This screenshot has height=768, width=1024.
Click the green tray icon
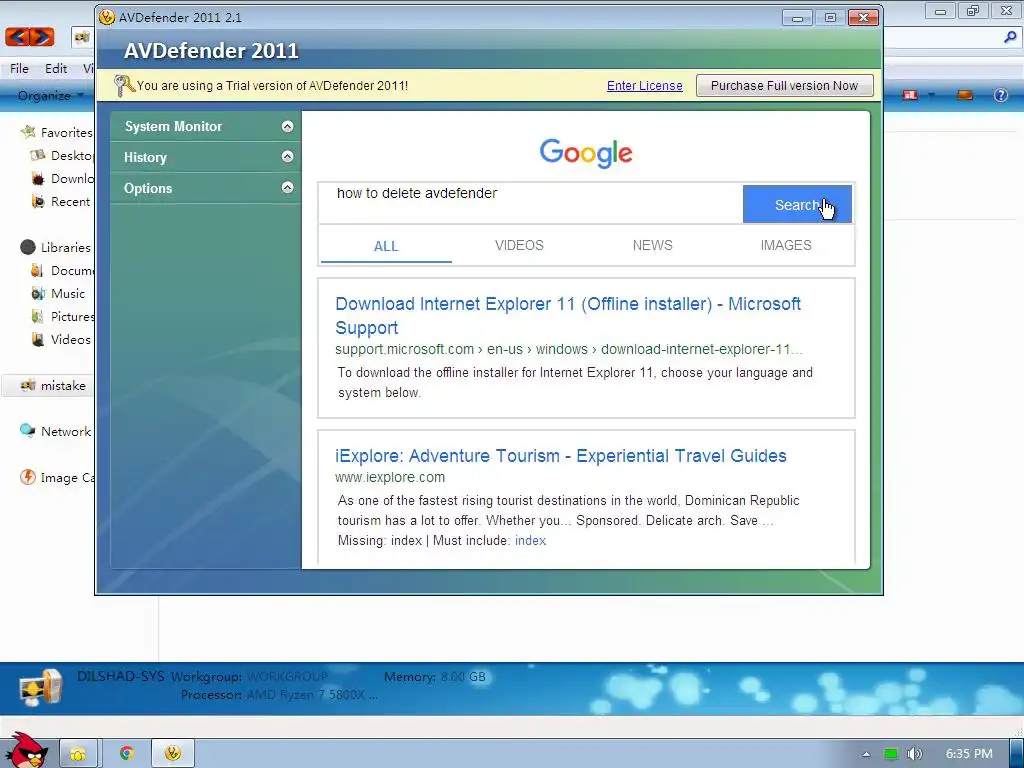891,754
